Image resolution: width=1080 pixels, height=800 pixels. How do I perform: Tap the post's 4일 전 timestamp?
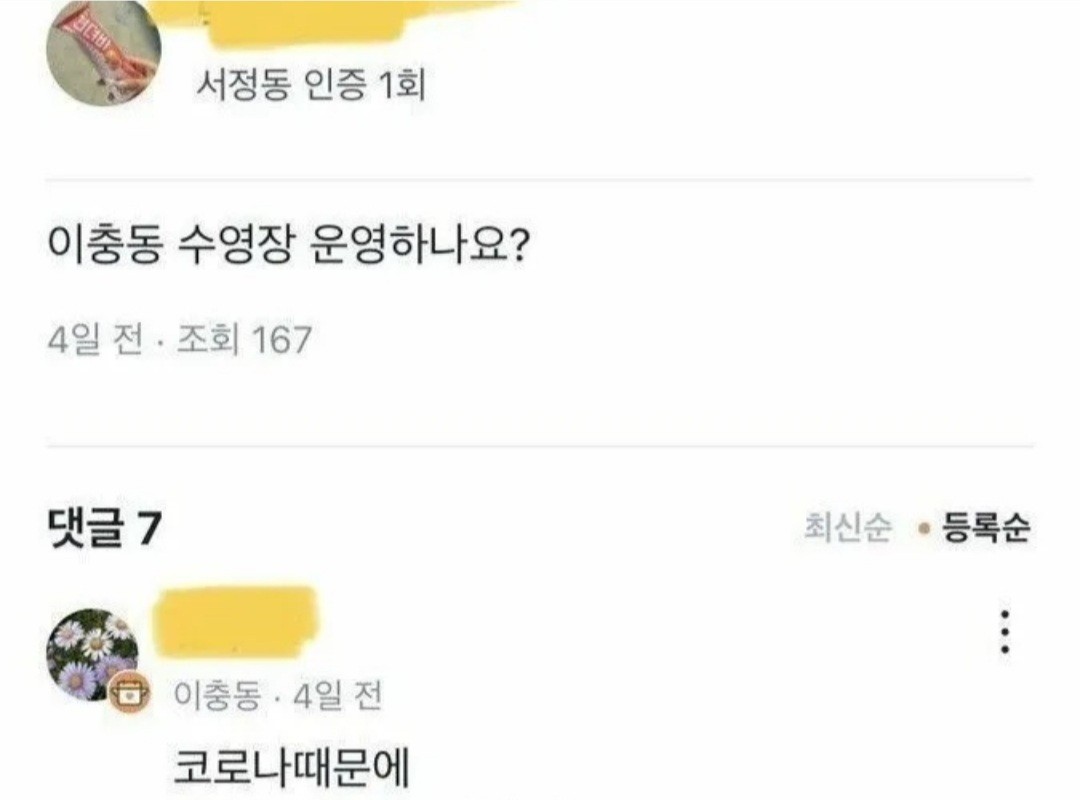(96, 340)
